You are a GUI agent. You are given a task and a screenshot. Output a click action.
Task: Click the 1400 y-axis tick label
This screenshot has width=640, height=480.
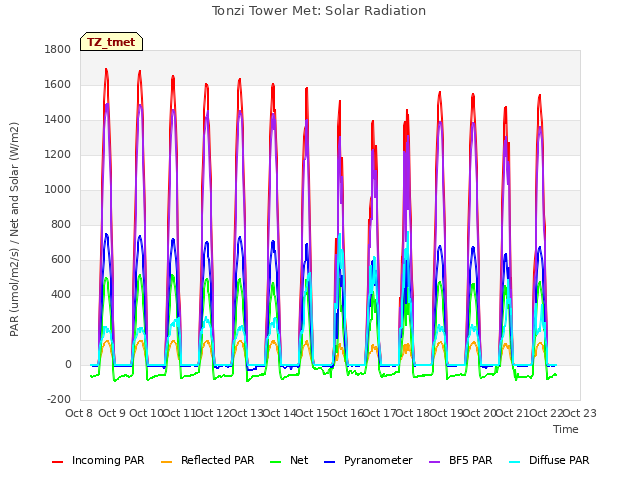[58, 120]
